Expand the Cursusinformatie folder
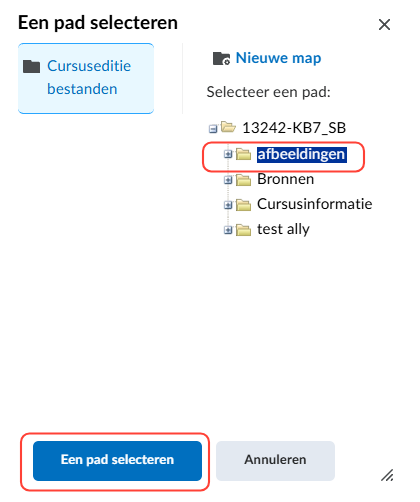 click(x=228, y=205)
